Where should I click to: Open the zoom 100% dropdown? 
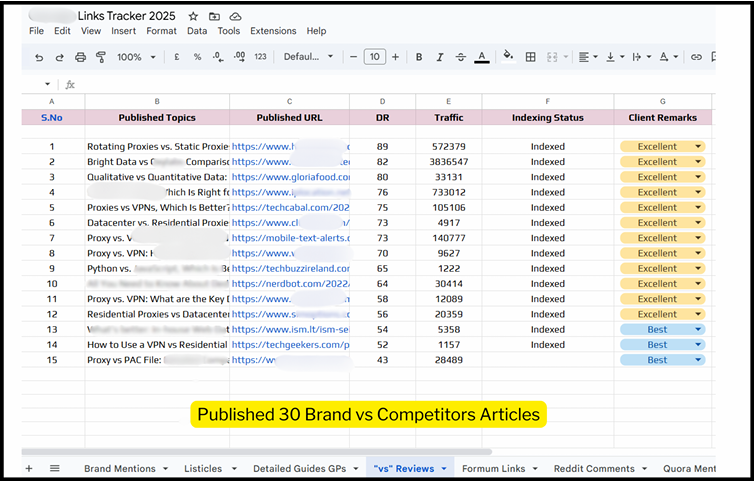pos(136,57)
